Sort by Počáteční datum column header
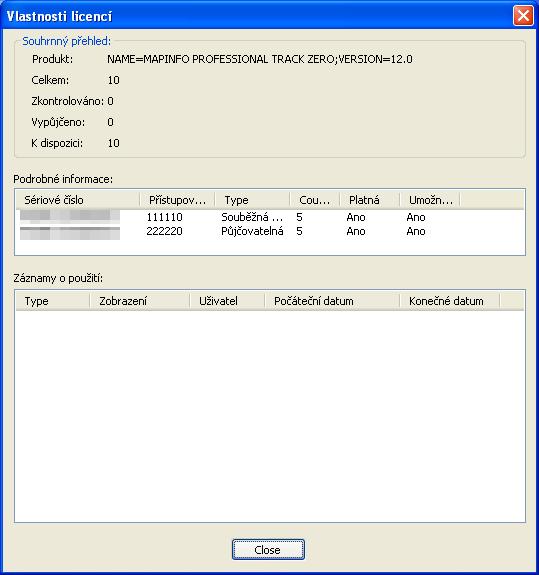The width and height of the screenshot is (539, 575). pyautogui.click(x=332, y=301)
